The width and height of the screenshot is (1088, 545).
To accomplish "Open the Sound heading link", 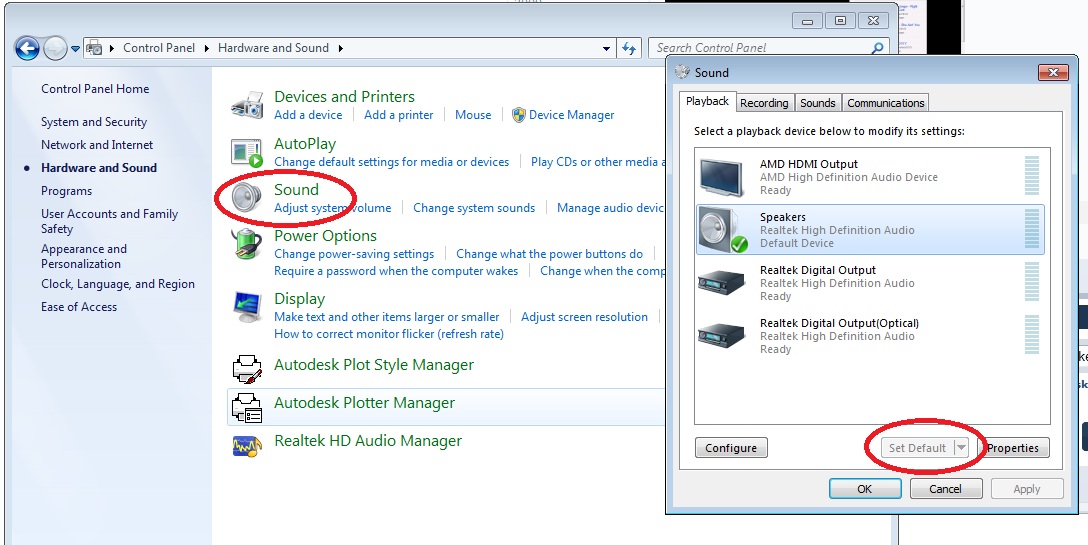I will 296,190.
